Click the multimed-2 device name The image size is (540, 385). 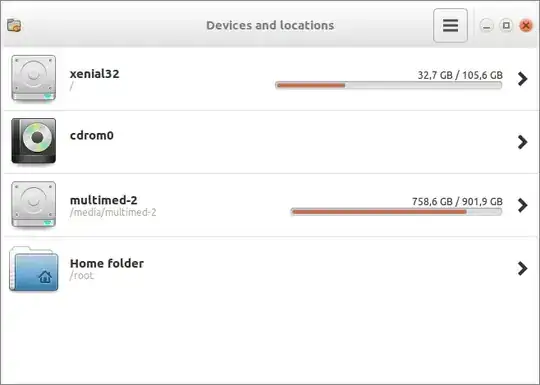(103, 200)
